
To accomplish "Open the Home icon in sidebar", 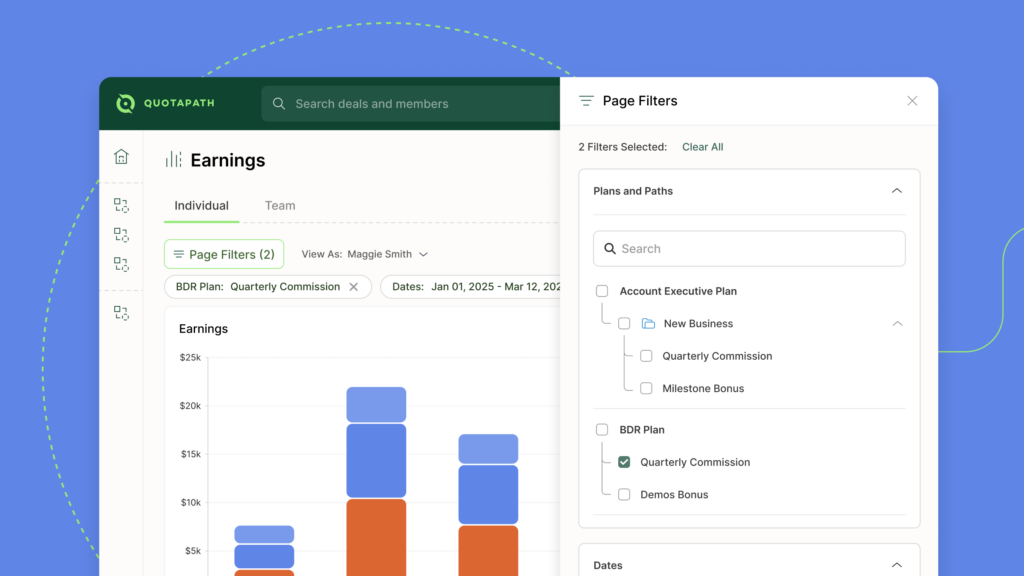I will pos(121,156).
